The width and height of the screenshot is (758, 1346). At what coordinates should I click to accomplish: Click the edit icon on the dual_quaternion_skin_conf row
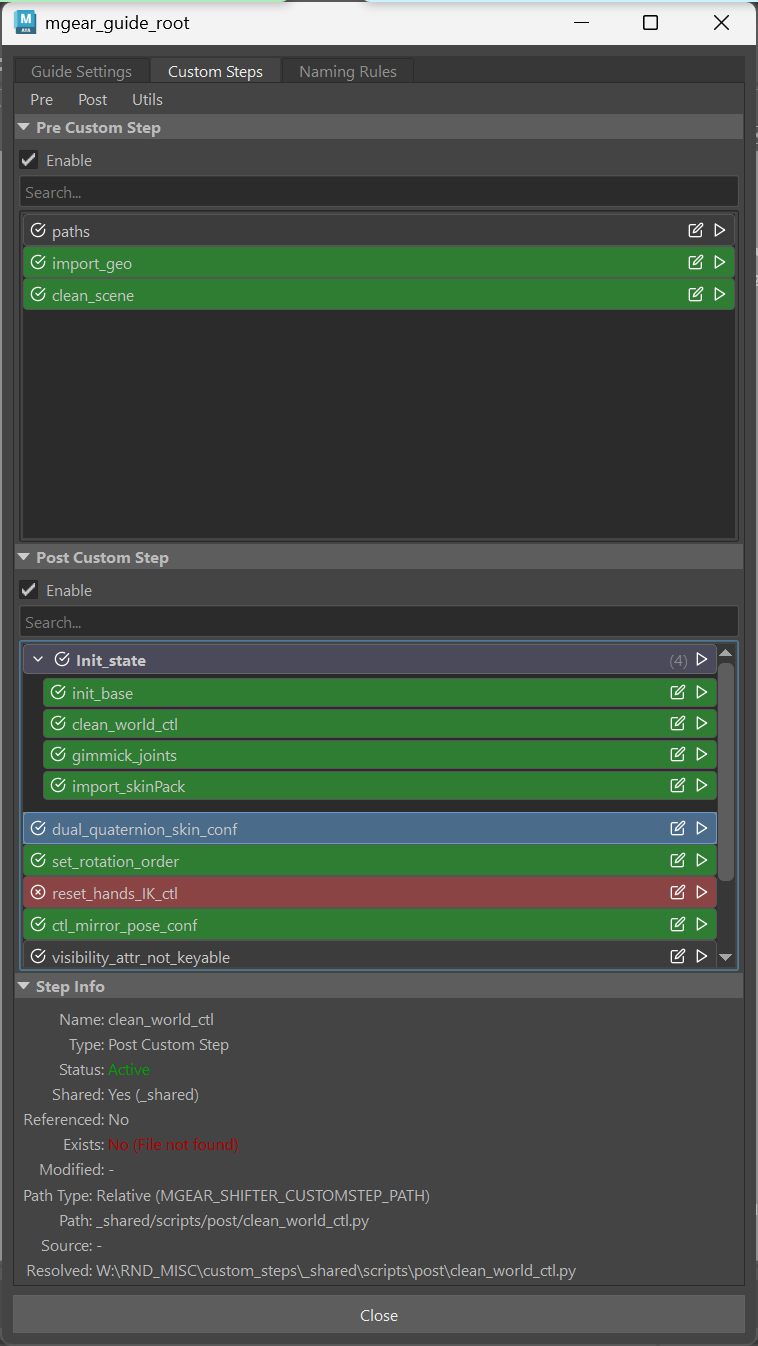tap(678, 828)
